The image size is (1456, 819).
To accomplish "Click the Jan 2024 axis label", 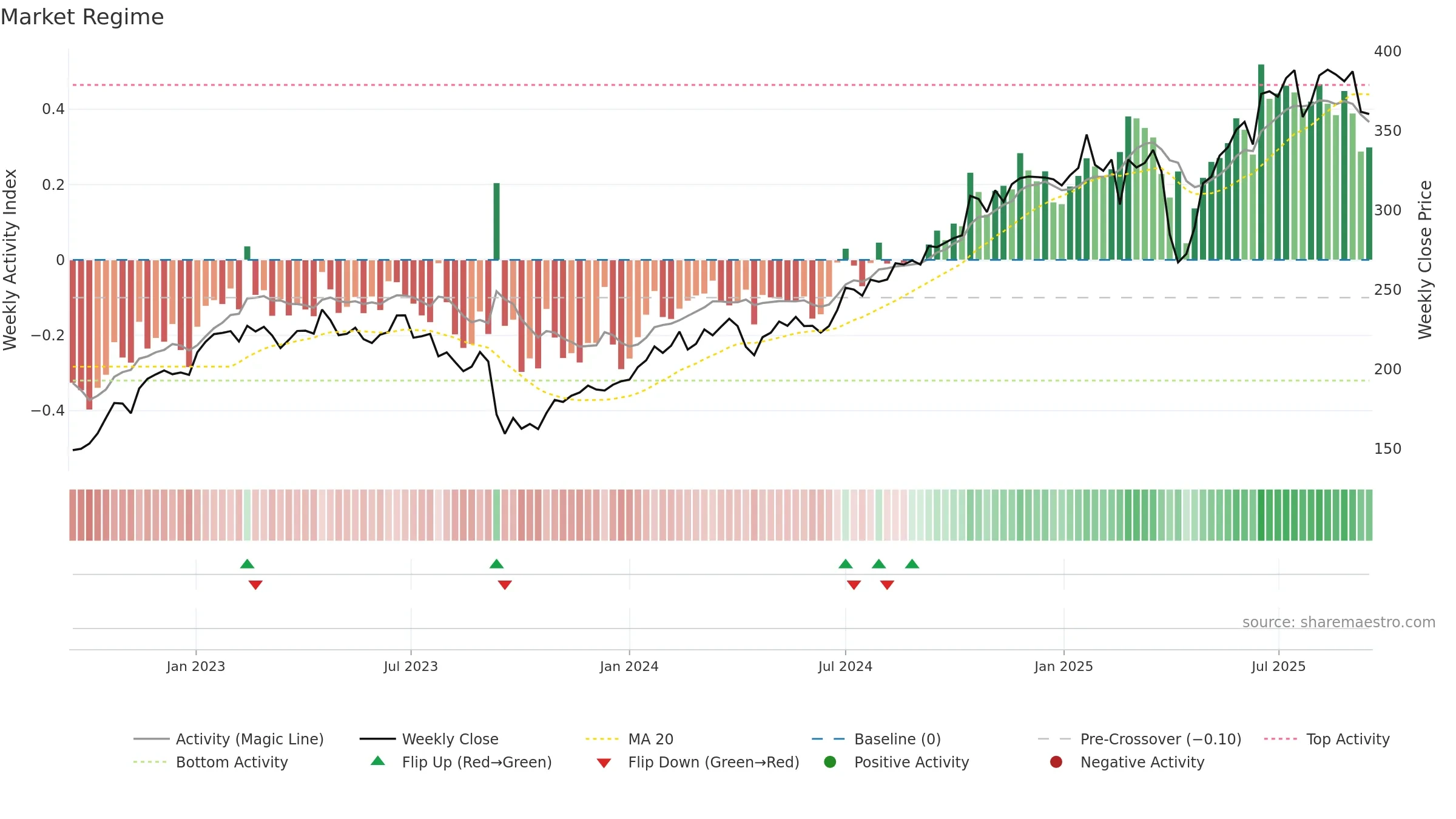I will tap(629, 666).
